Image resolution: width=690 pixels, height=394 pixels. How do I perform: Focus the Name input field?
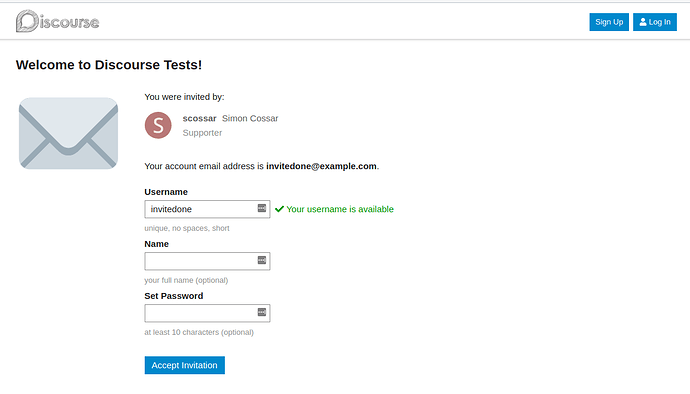click(207, 261)
